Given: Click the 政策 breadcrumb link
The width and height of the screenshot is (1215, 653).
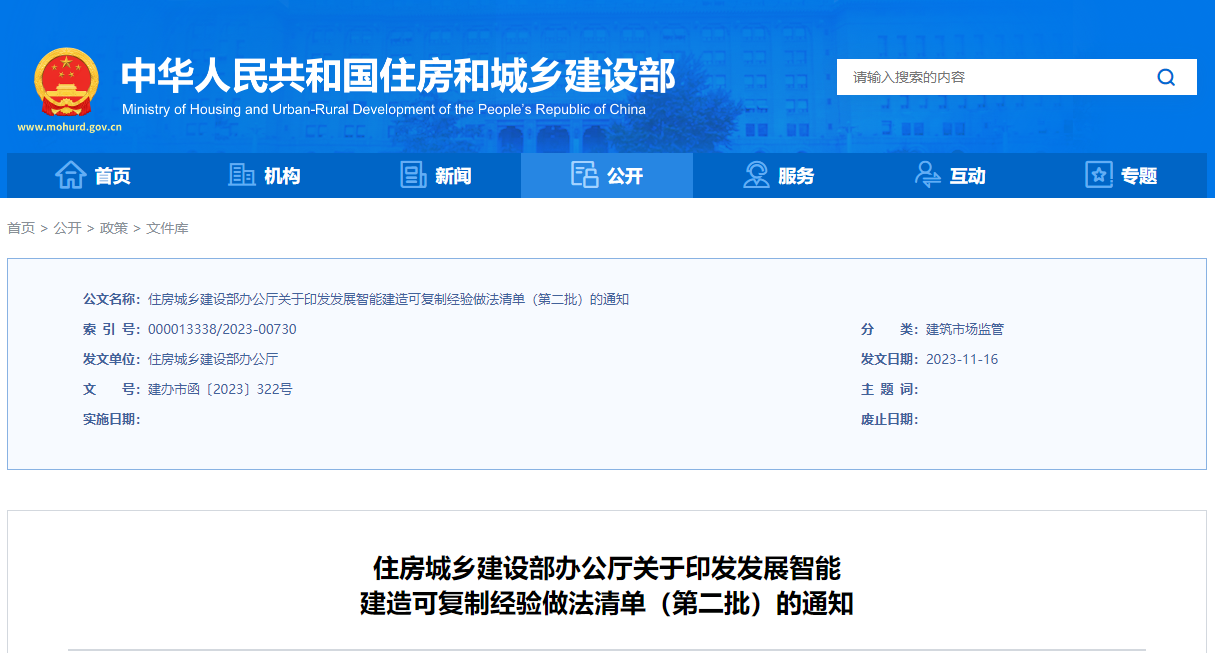Looking at the screenshot, I should click(114, 228).
